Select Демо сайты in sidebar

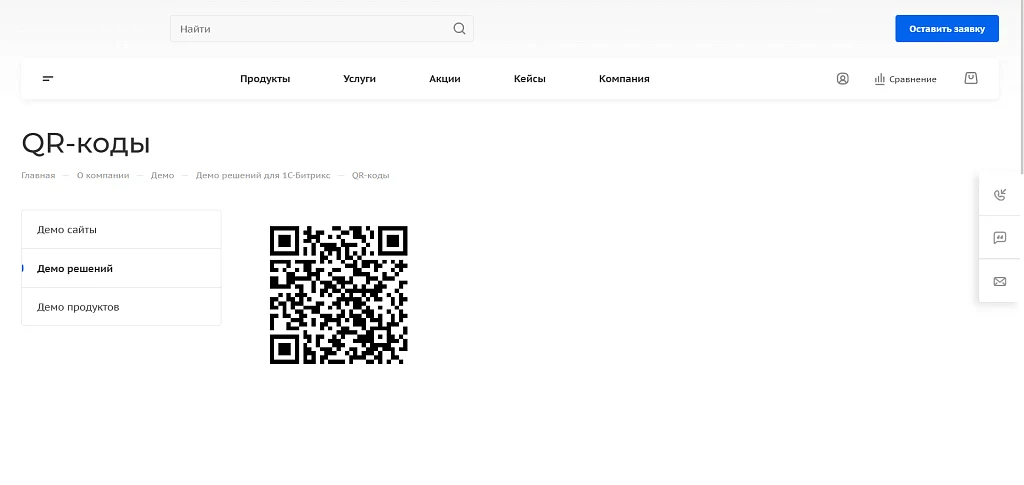point(121,230)
